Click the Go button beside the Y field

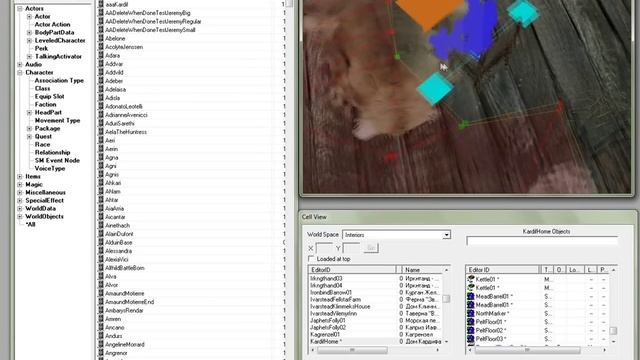371,248
